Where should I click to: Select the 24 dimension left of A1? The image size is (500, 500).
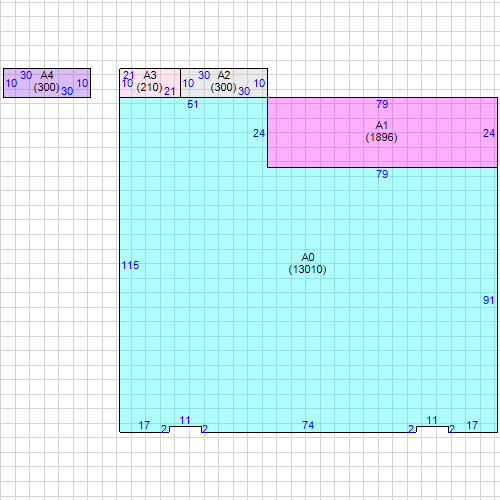pos(259,133)
